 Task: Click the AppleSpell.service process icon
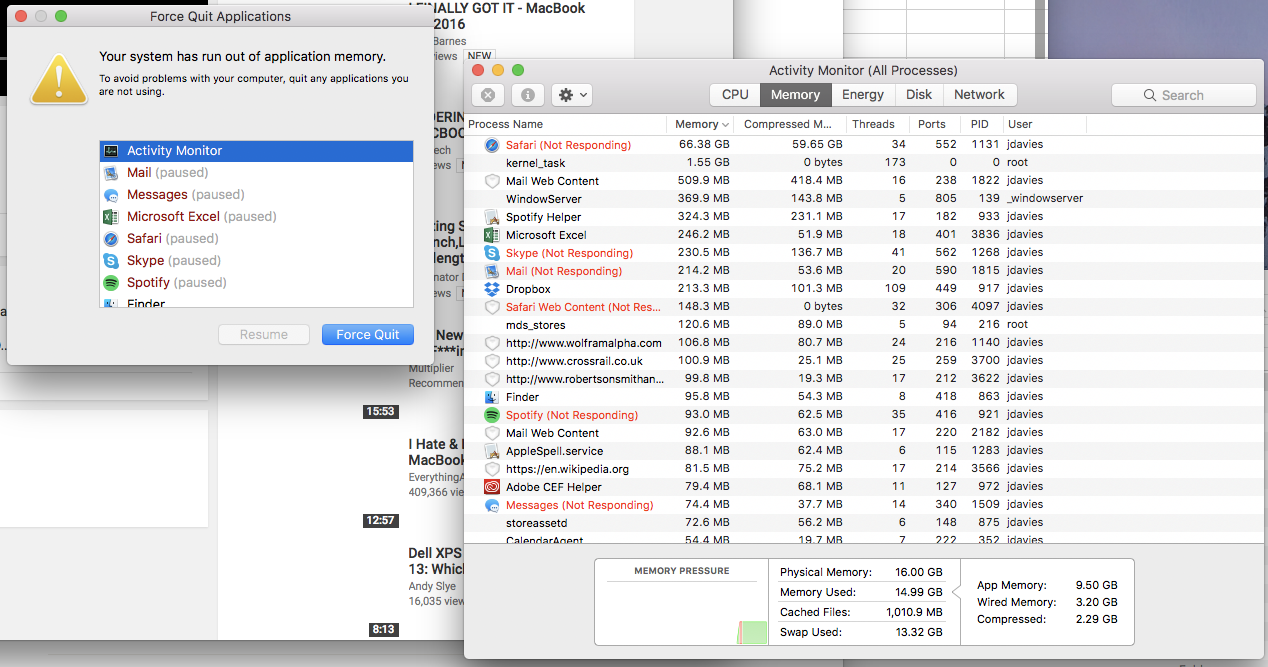pyautogui.click(x=492, y=451)
